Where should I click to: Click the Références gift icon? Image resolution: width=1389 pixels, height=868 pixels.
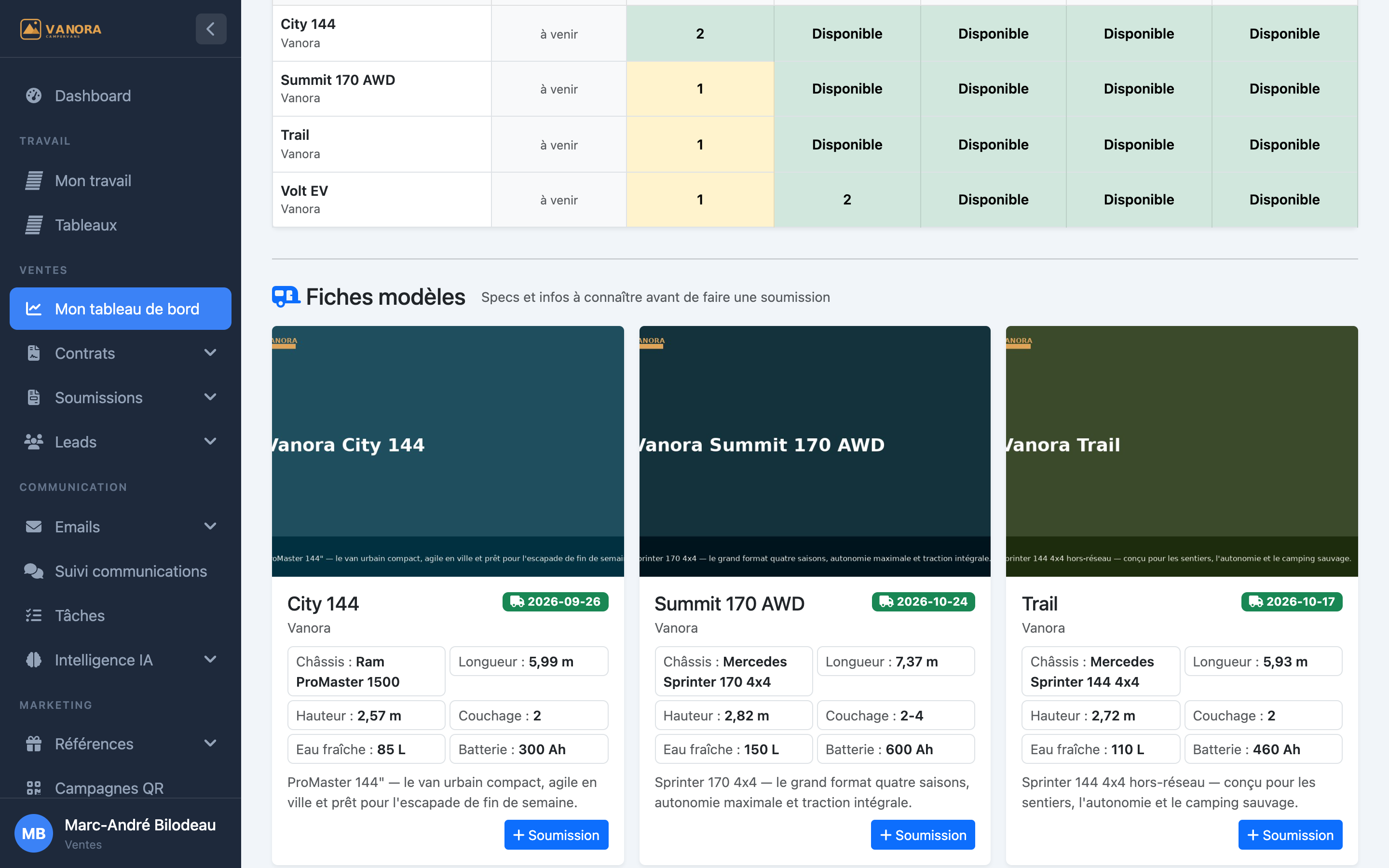pyautogui.click(x=34, y=744)
